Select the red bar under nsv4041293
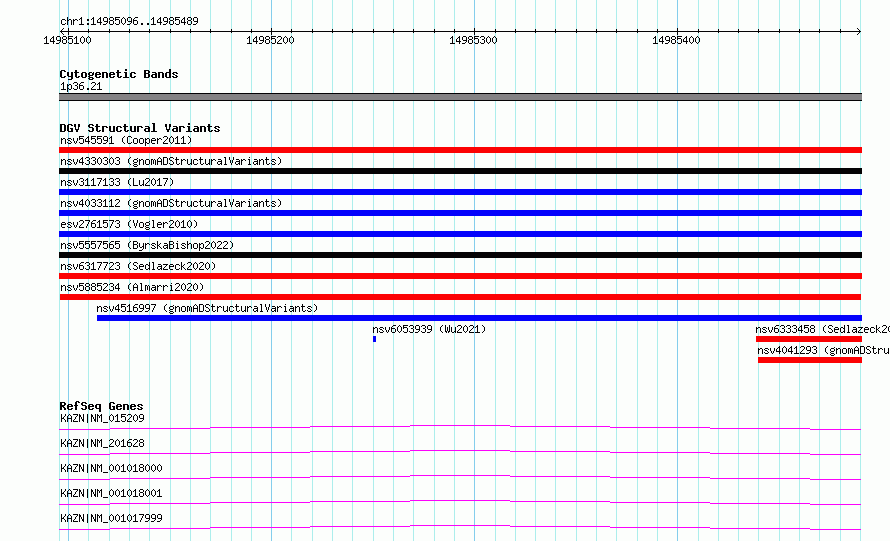The height and width of the screenshot is (541, 890). (x=810, y=360)
